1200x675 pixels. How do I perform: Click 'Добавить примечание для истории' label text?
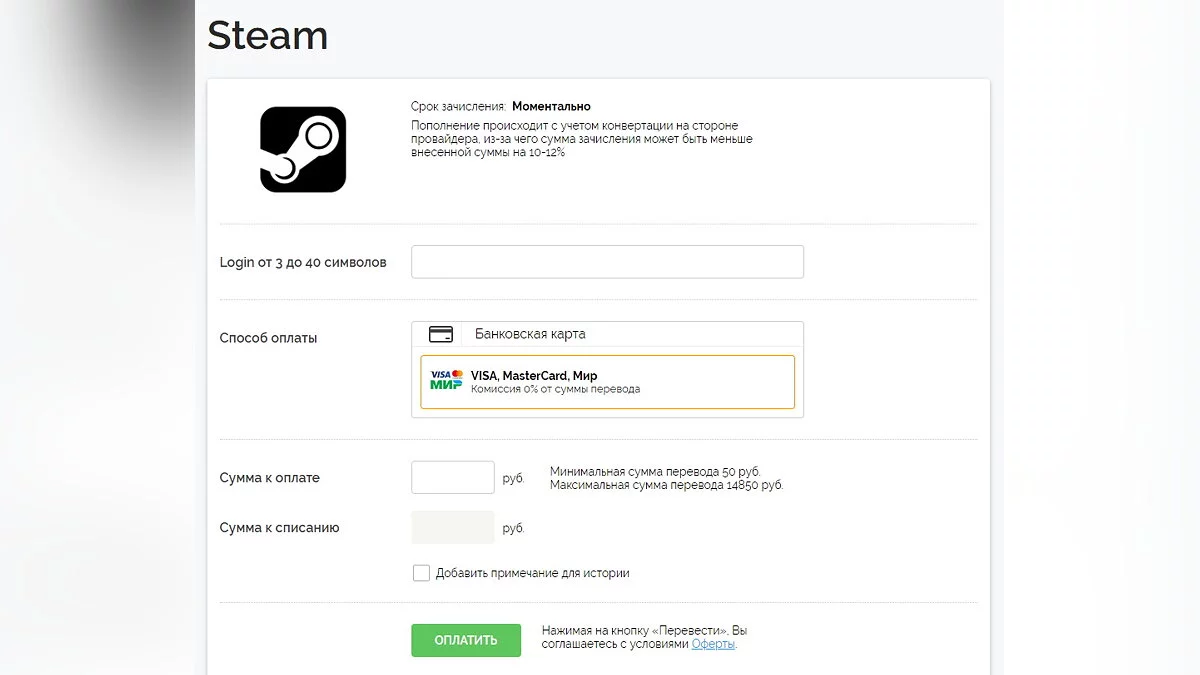pyautogui.click(x=533, y=573)
